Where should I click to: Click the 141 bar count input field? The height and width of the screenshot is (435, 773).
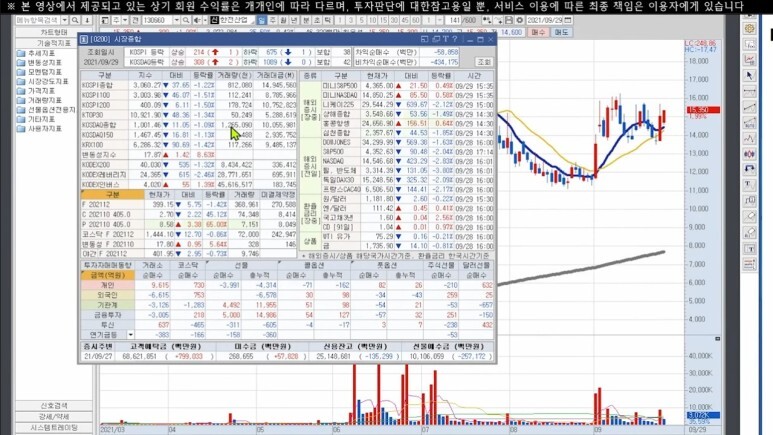click(453, 20)
